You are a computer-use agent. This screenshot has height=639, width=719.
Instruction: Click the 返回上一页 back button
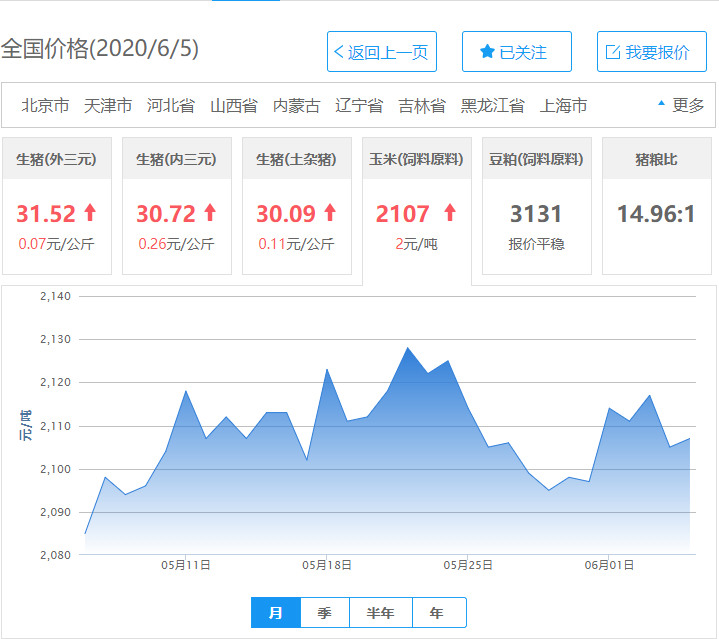pos(382,52)
